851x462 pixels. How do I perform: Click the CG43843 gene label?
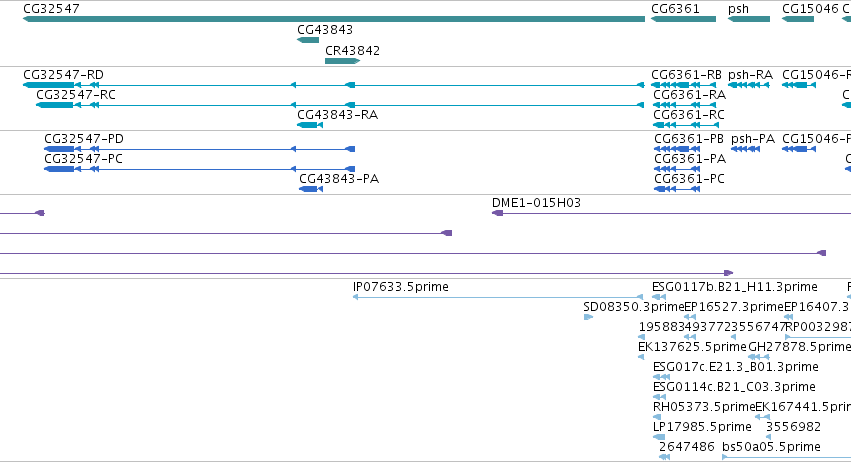(x=325, y=29)
